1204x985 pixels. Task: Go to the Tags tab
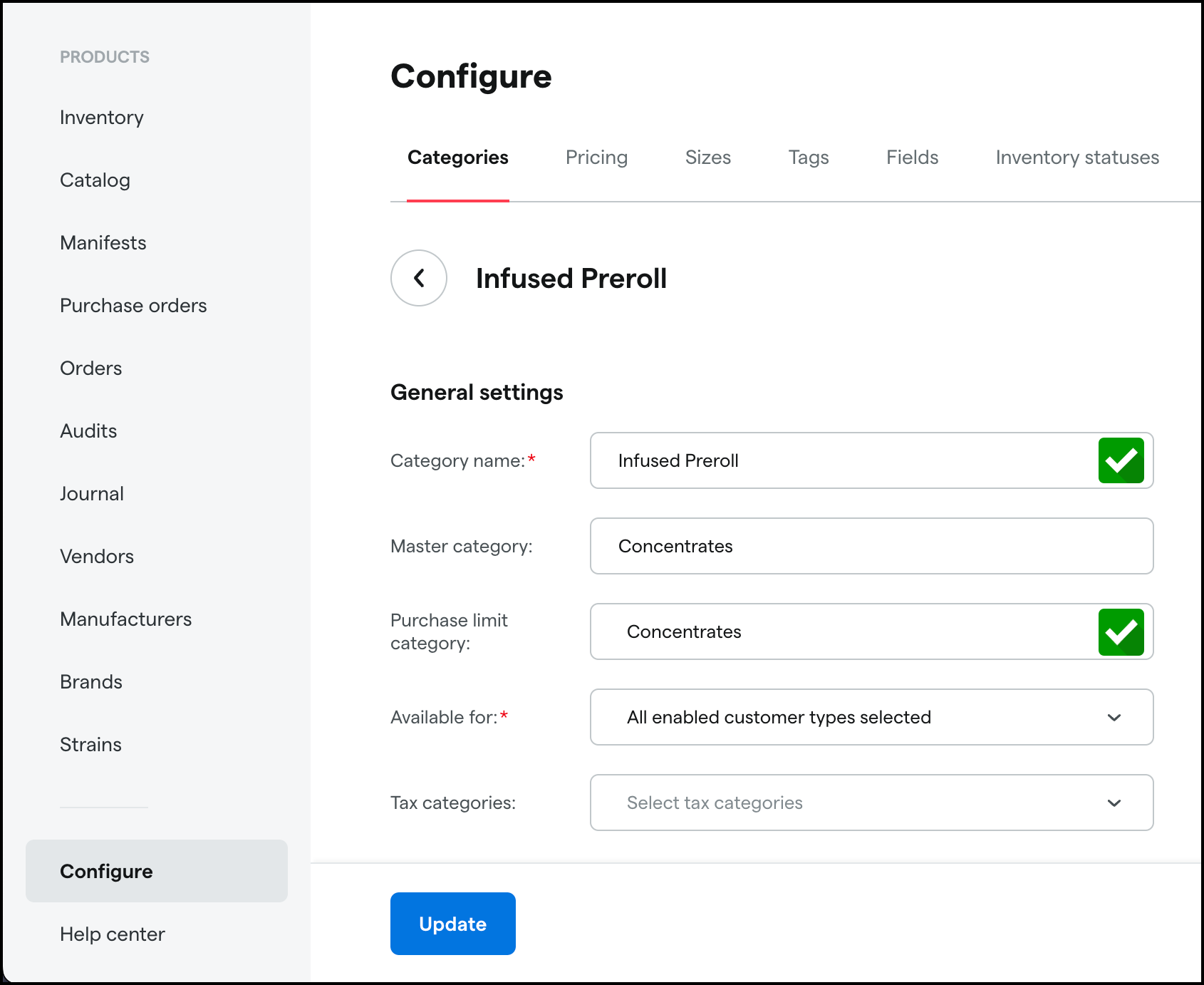808,158
